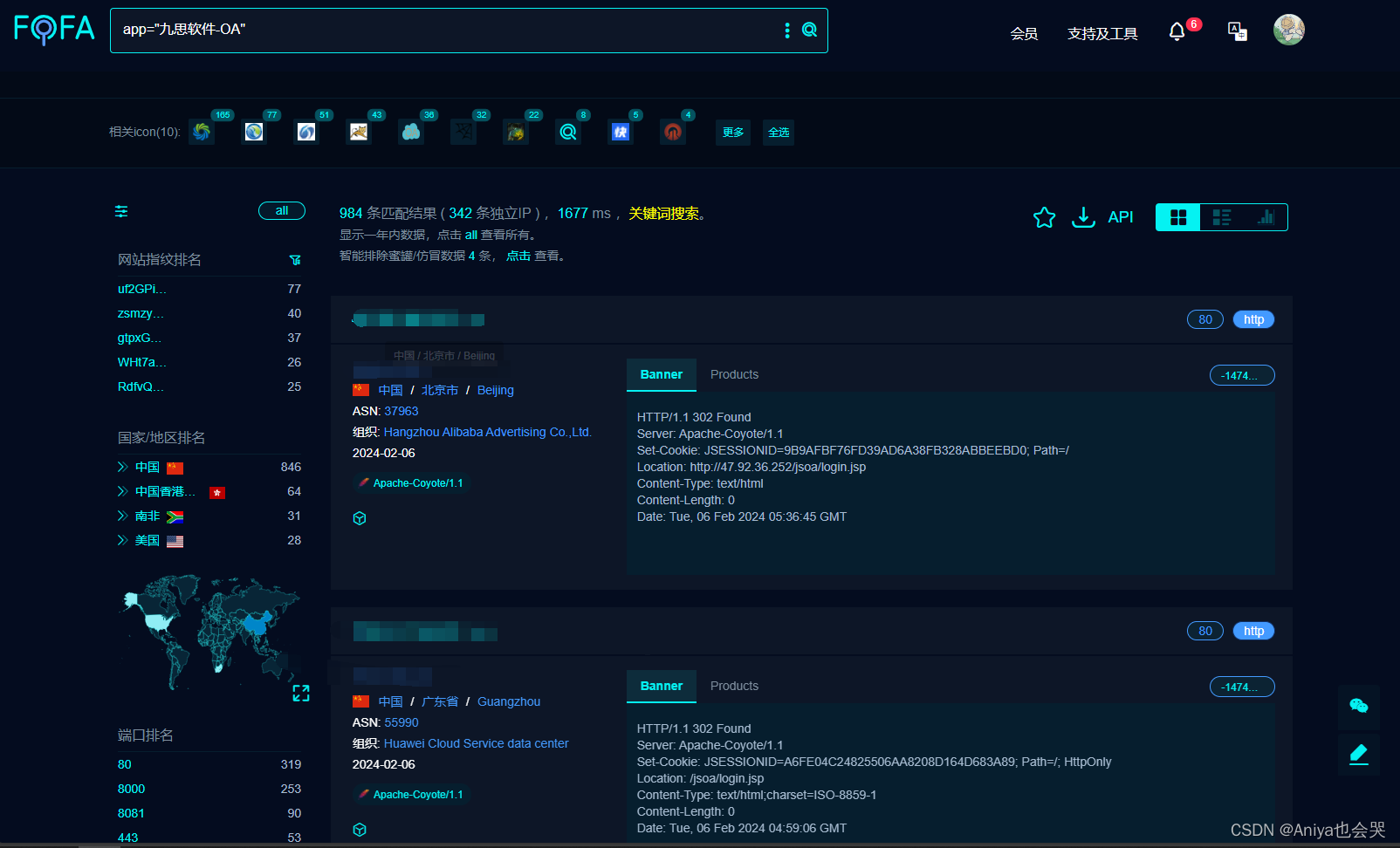Open the three-dot menu inside the search bar

[786, 30]
